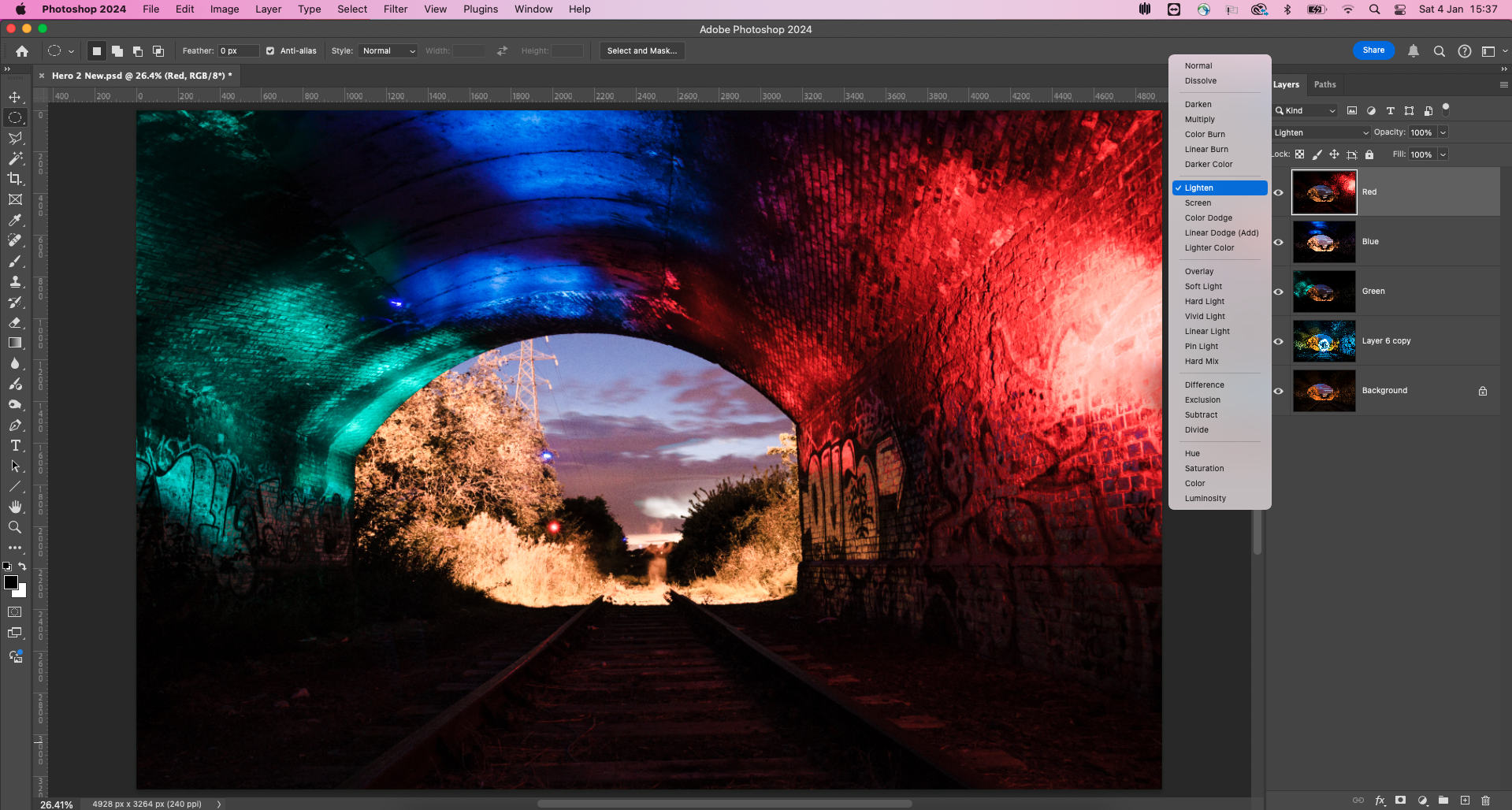Toggle visibility of Layer 6 copy
Screen dimensions: 1512x810
1279,341
